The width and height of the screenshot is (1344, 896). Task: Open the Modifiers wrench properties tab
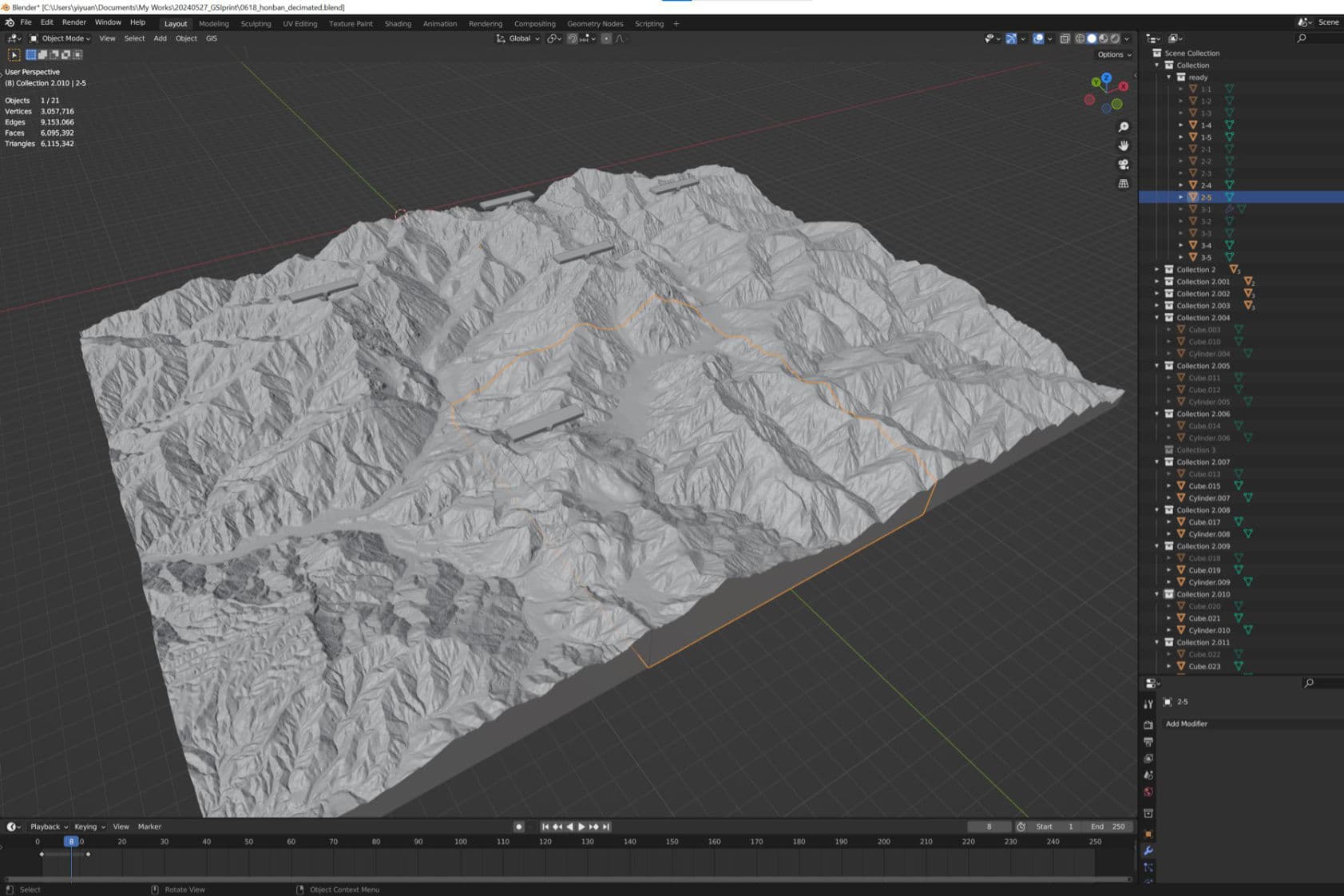coord(1148,850)
